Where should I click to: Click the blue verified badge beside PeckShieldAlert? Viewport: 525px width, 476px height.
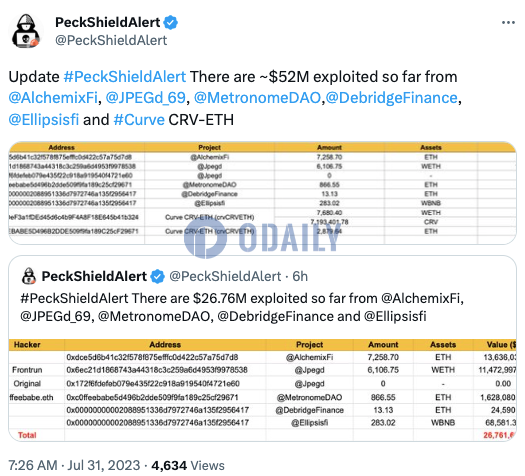click(170, 23)
